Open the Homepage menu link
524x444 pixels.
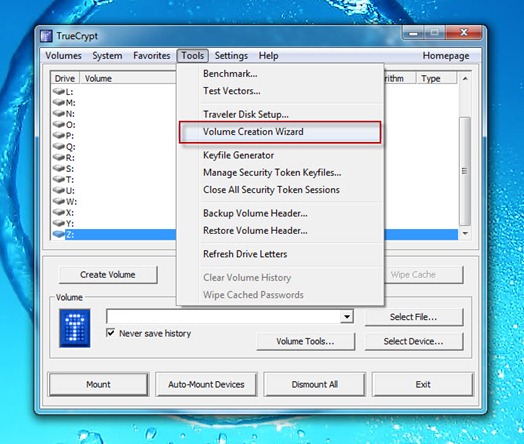tap(446, 55)
